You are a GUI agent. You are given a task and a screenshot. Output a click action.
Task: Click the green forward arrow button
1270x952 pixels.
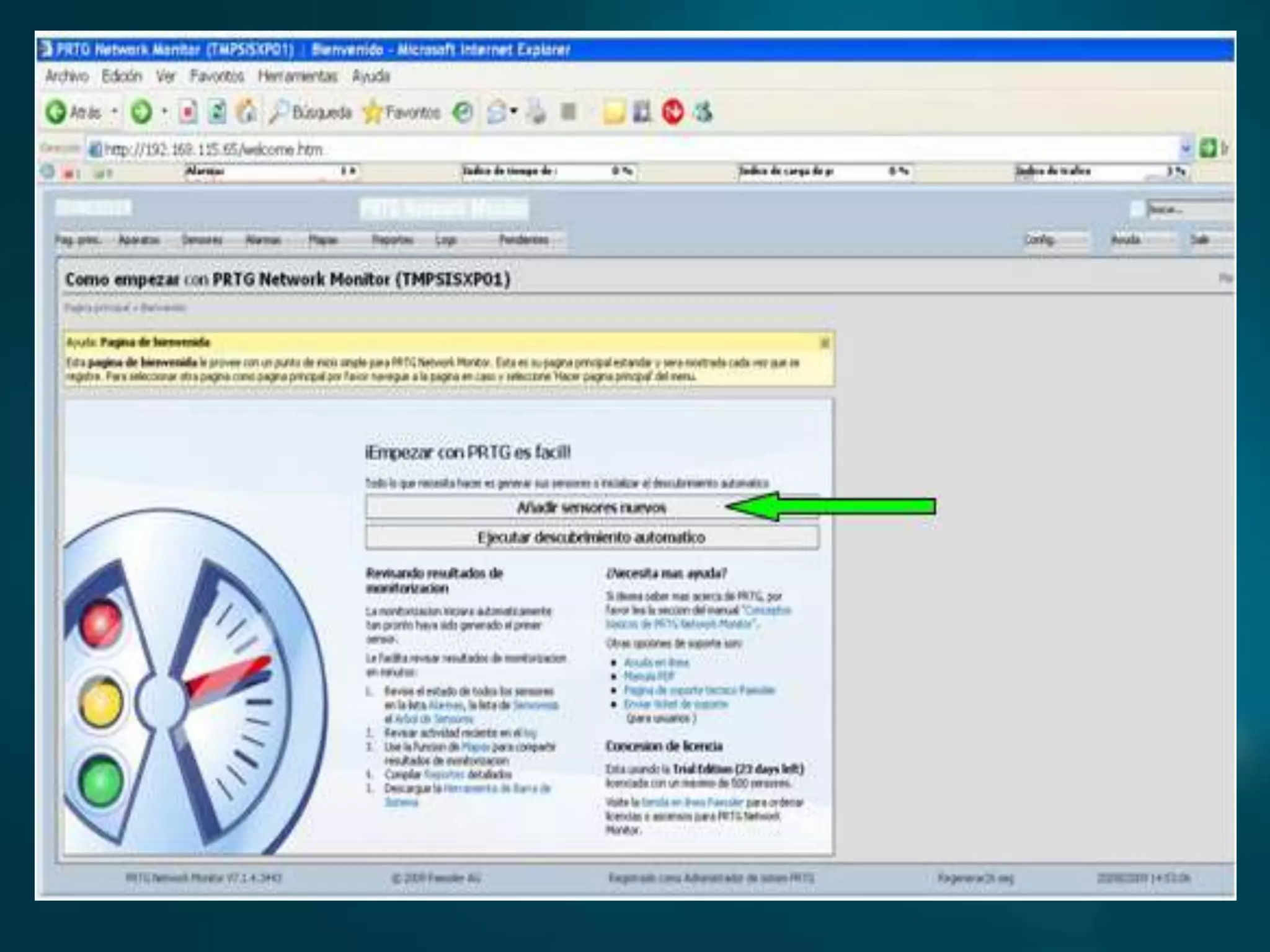[141, 112]
